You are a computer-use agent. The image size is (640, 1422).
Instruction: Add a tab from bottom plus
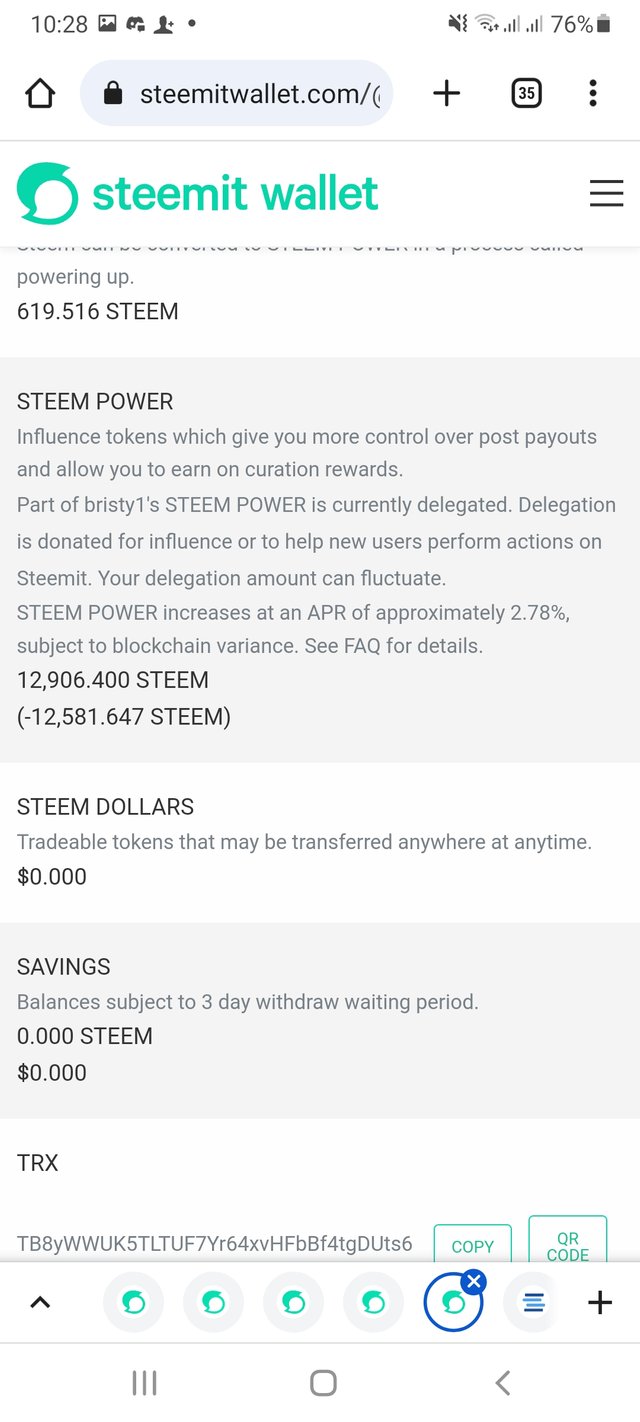coord(600,1302)
